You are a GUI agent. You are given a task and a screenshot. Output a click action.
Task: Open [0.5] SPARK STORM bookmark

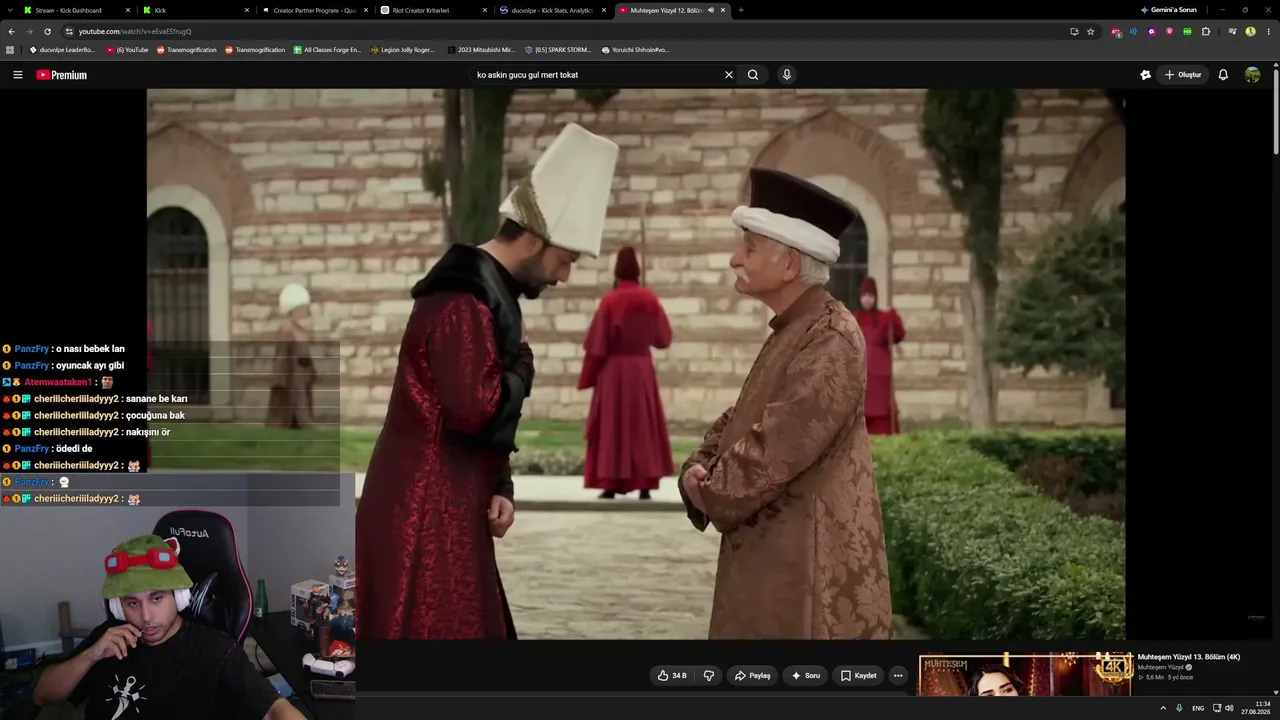point(558,49)
